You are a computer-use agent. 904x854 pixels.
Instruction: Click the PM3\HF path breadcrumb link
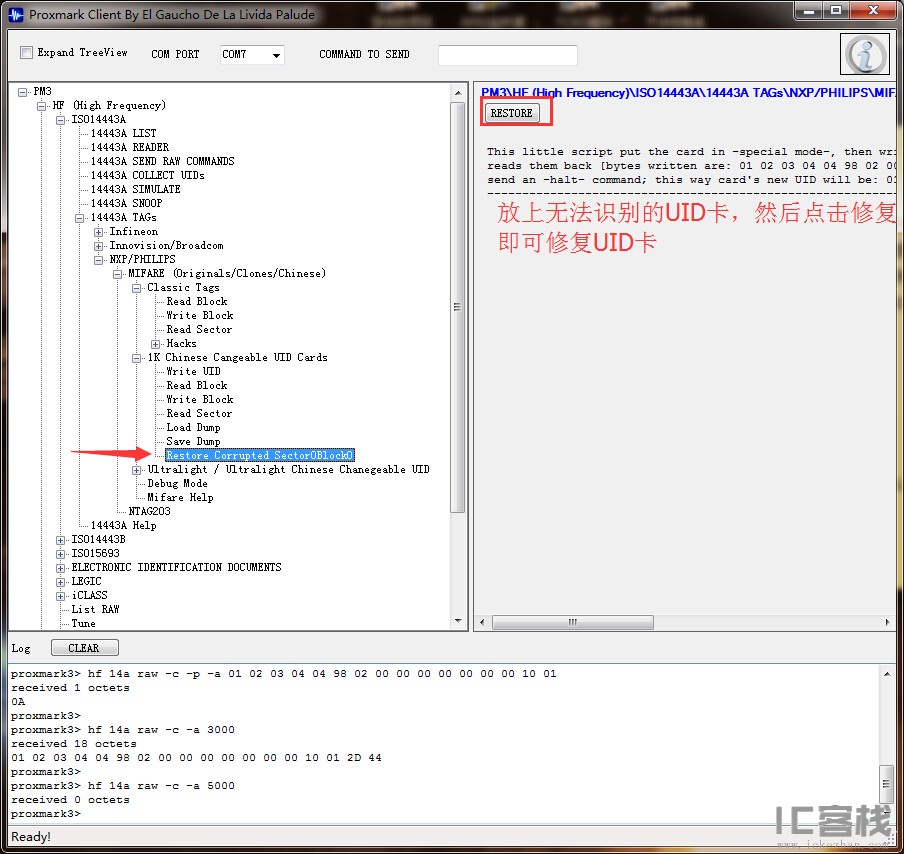688,92
